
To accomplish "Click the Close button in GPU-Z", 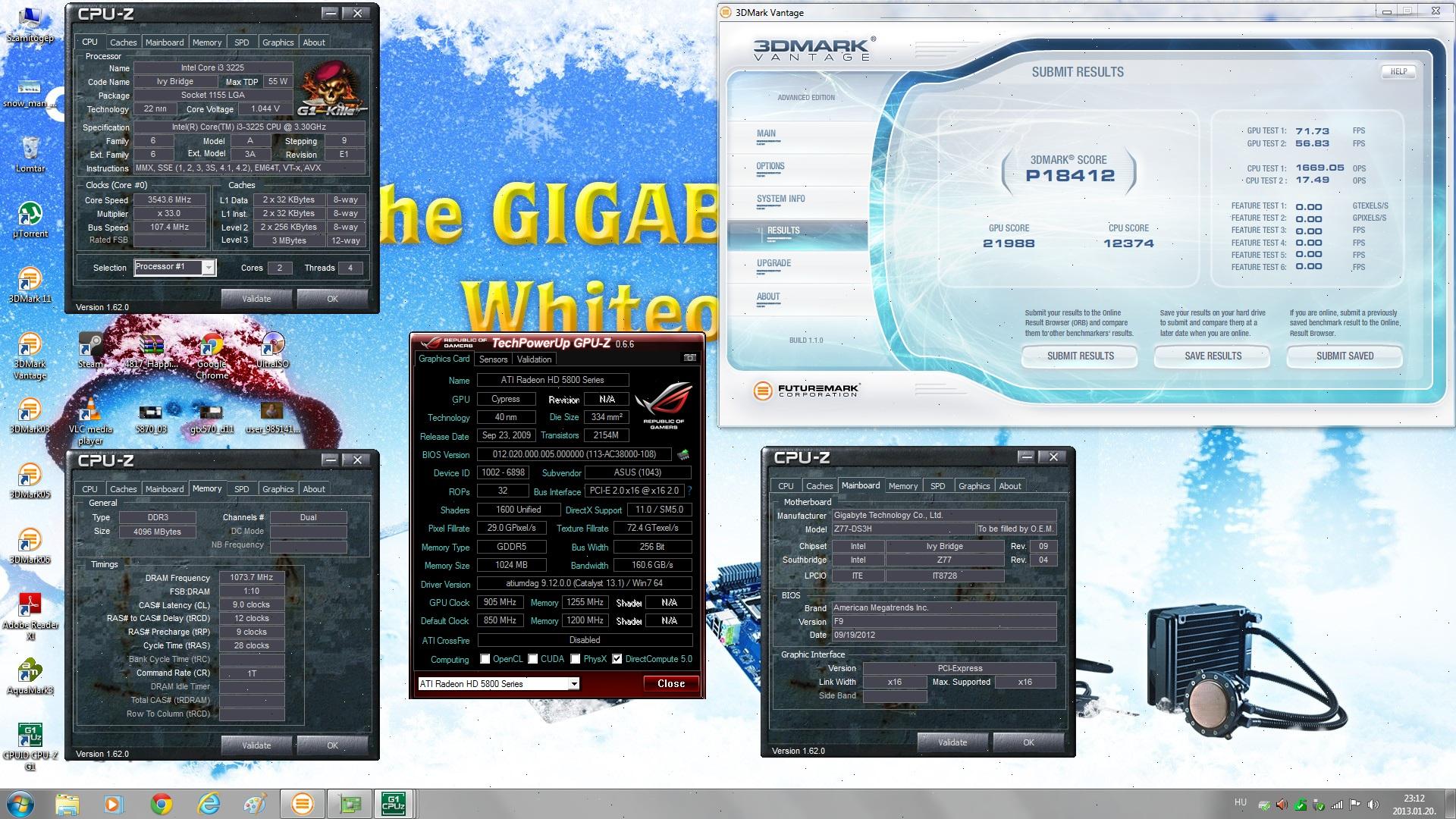I will coord(670,683).
